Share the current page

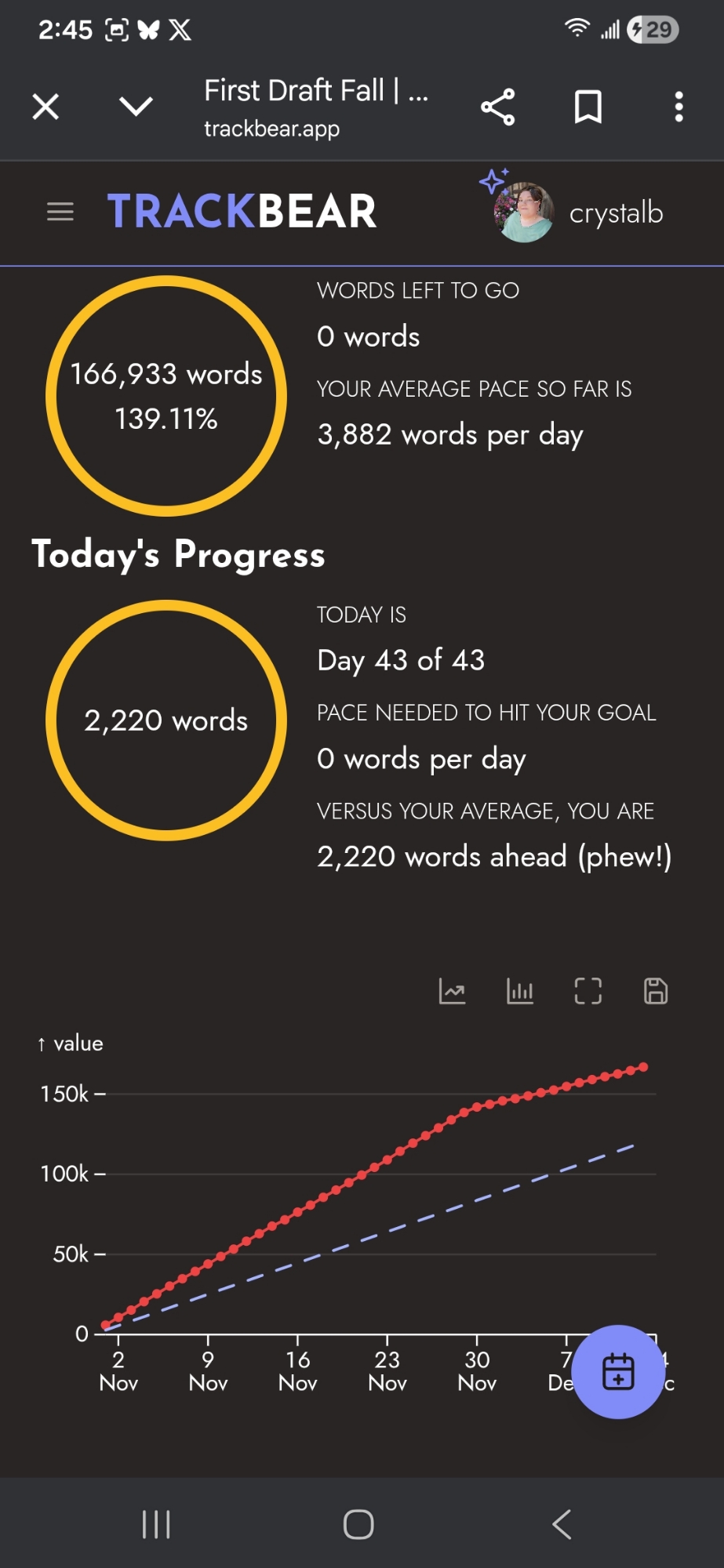pos(498,107)
